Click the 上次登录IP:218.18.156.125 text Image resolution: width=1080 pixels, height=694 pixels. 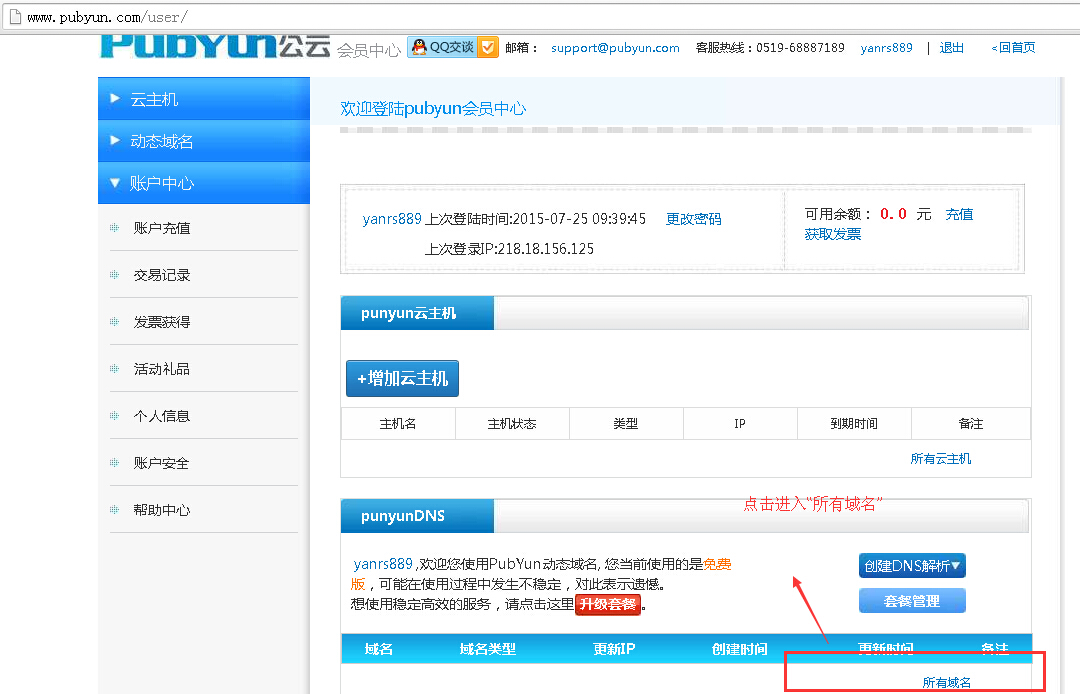[509, 249]
